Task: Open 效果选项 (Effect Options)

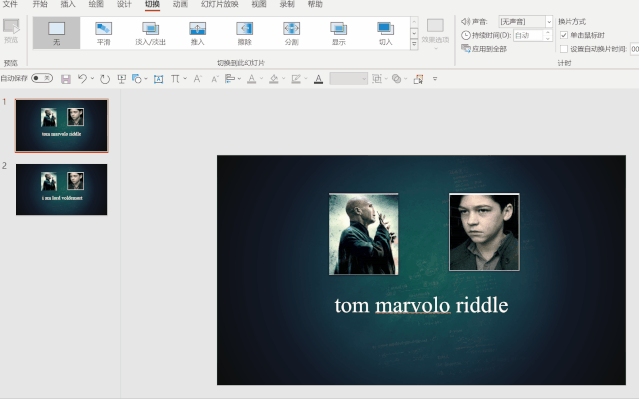Action: point(435,34)
